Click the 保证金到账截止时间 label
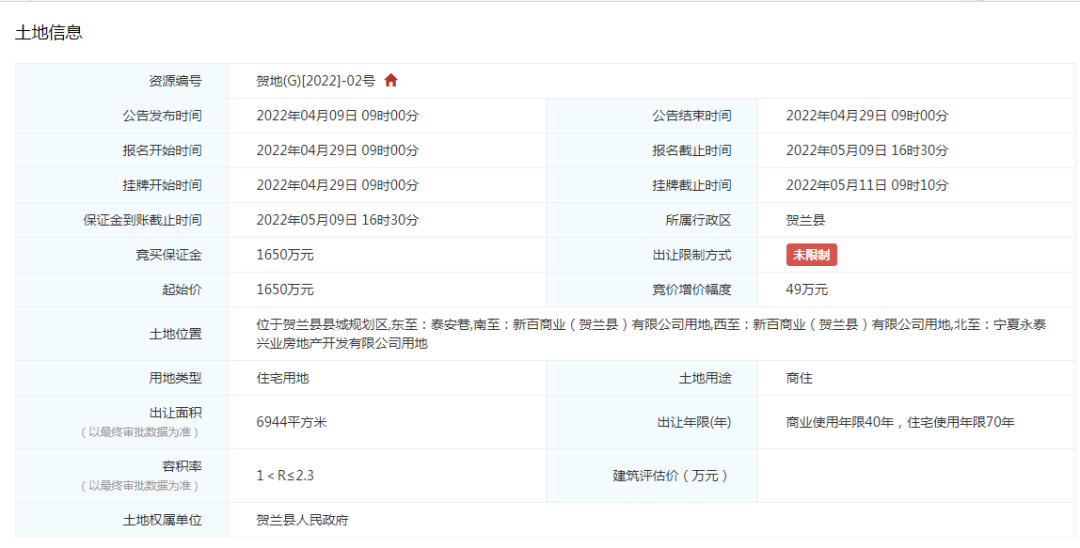 coord(143,220)
